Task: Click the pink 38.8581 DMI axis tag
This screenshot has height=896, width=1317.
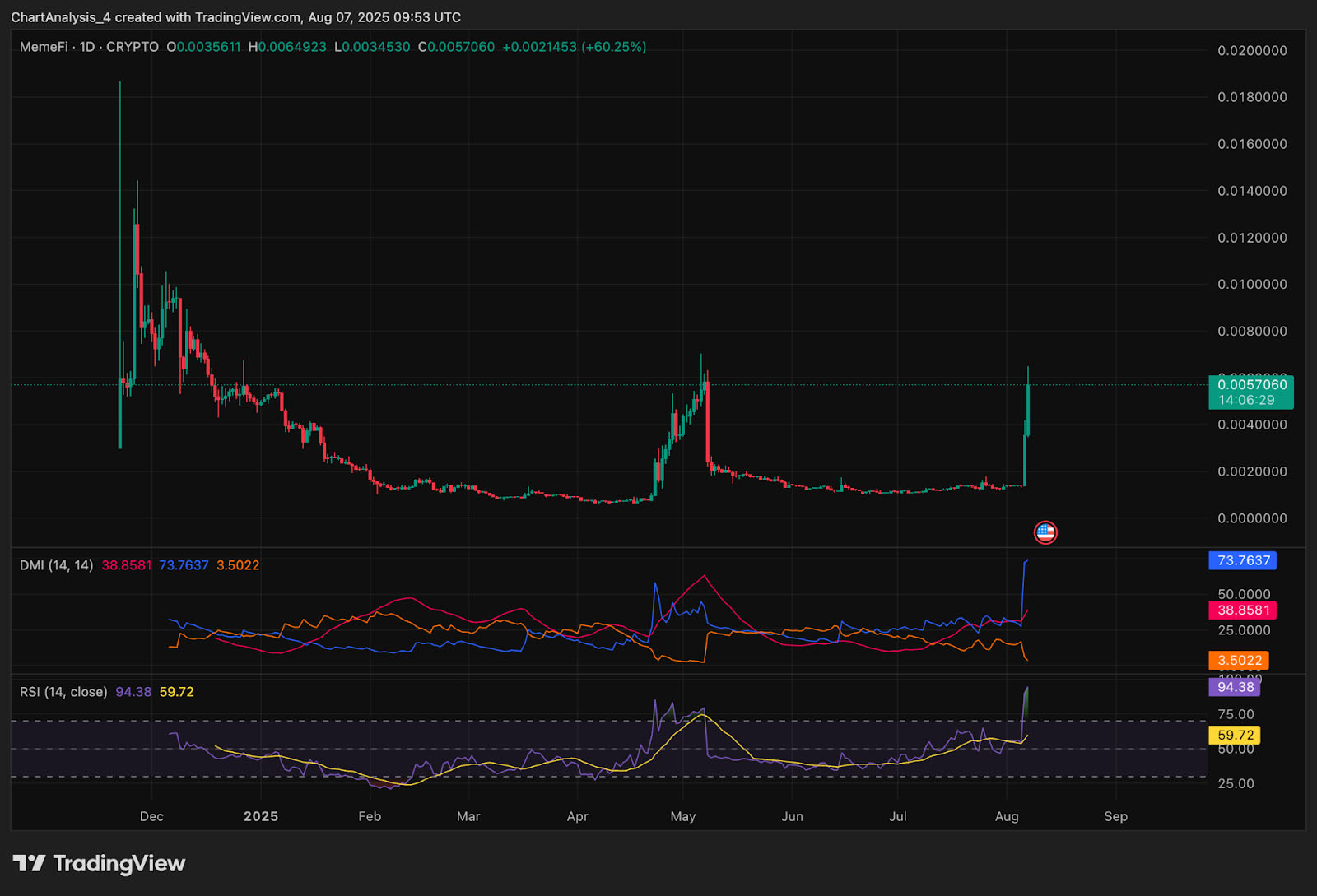Action: [x=1243, y=610]
